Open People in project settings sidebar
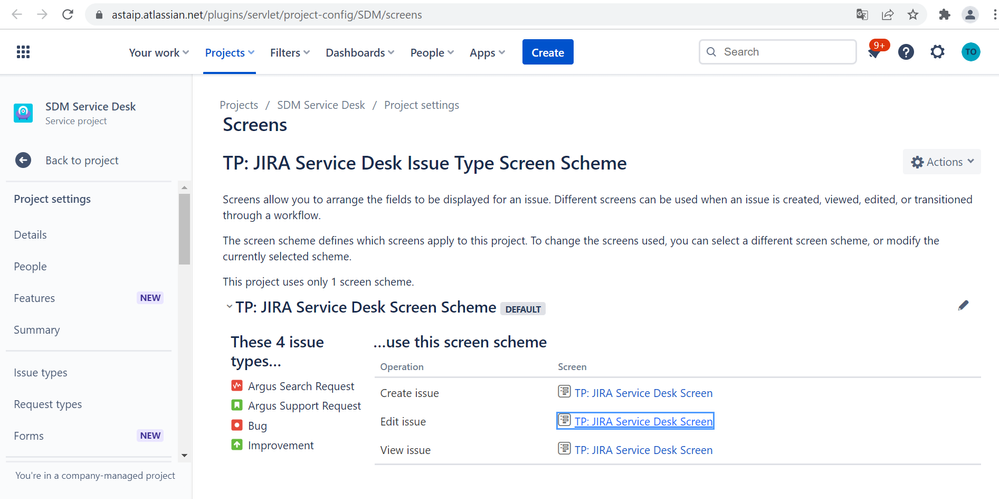 pyautogui.click(x=31, y=266)
